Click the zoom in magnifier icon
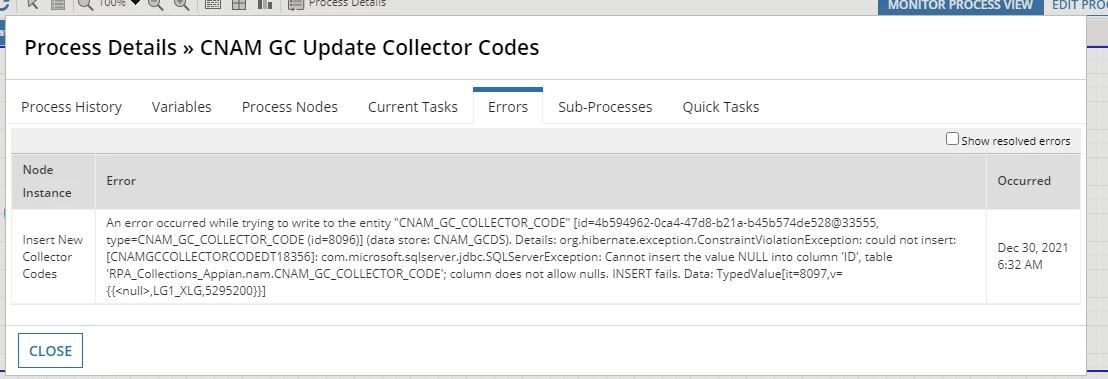1108x379 pixels. pyautogui.click(x=182, y=4)
